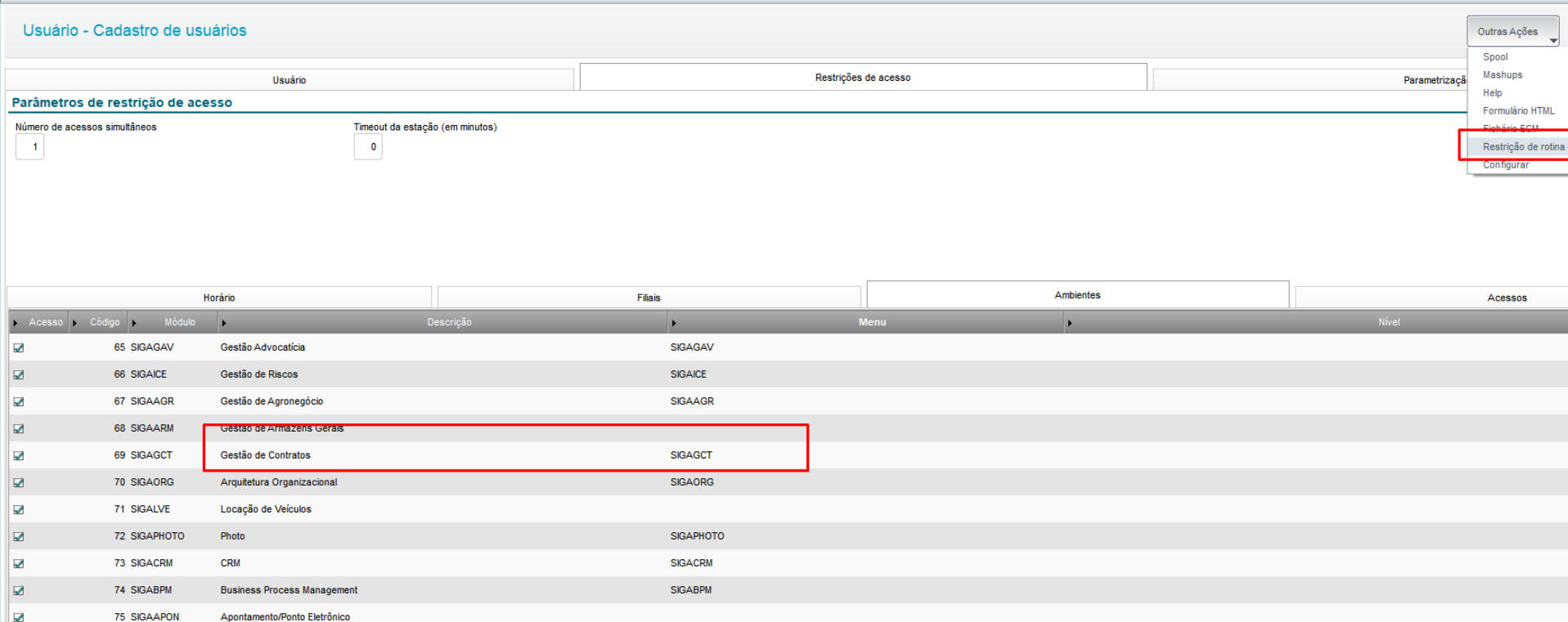Select the CRM description cell
1568x622 pixels.
[230, 563]
